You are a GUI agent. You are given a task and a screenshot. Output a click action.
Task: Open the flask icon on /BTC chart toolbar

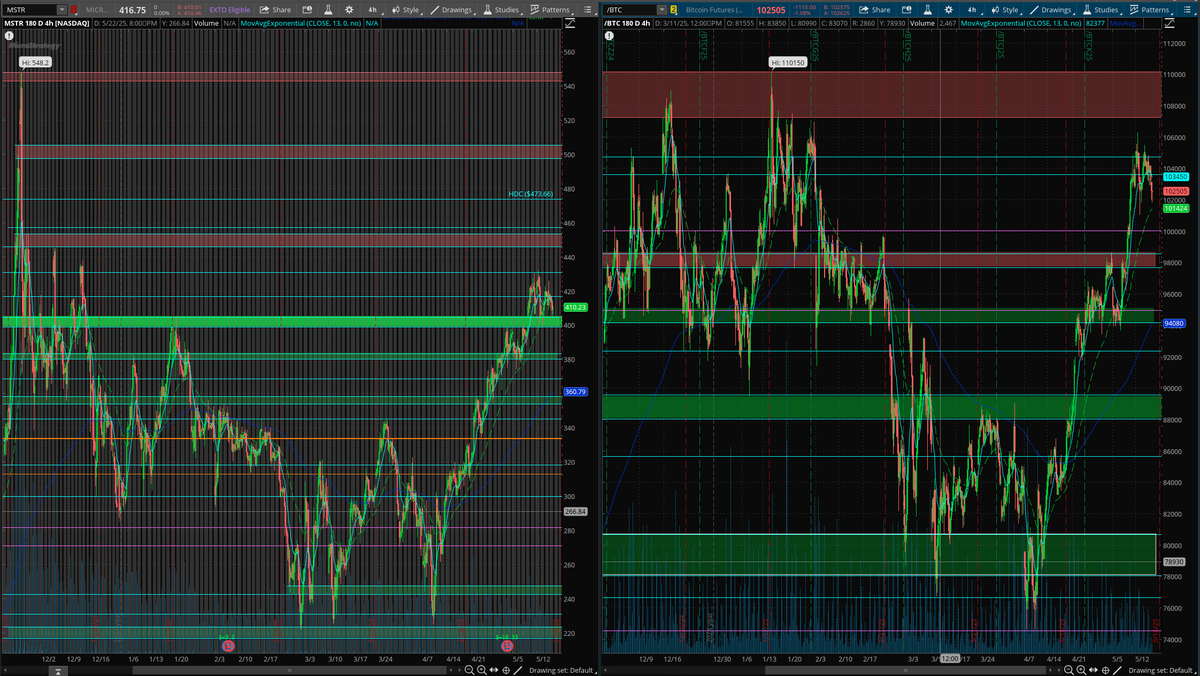coord(927,10)
